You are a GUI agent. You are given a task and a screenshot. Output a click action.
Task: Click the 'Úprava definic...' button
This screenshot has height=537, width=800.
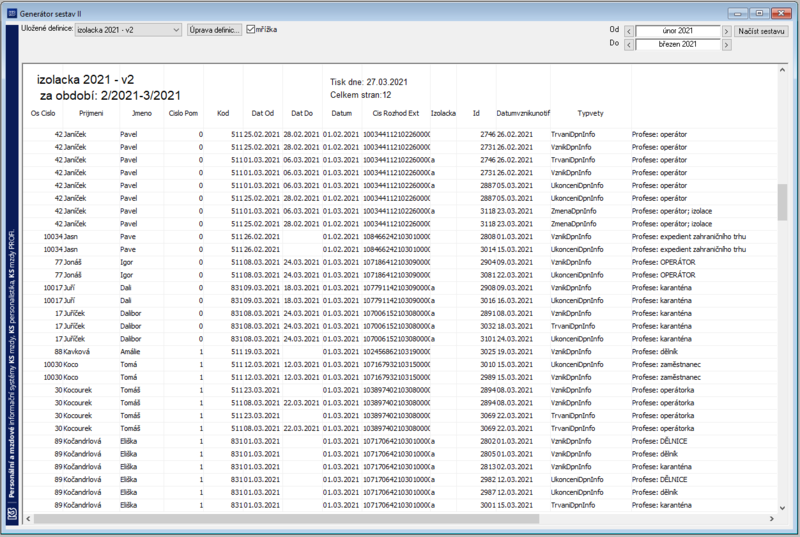(214, 30)
